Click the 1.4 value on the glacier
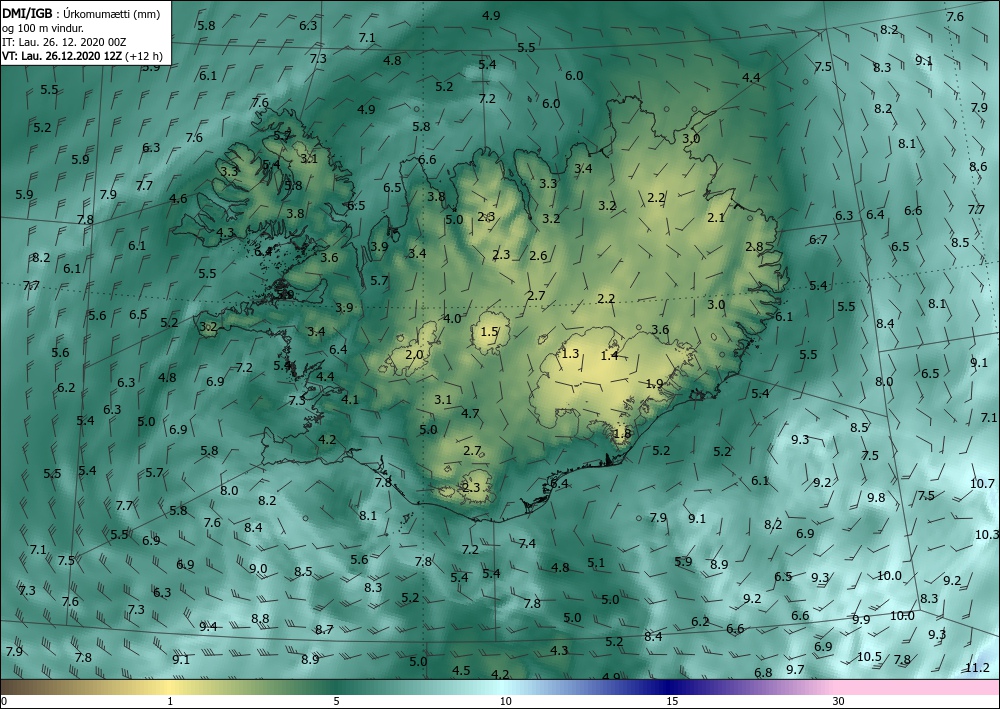This screenshot has height=709, width=1000. 610,356
